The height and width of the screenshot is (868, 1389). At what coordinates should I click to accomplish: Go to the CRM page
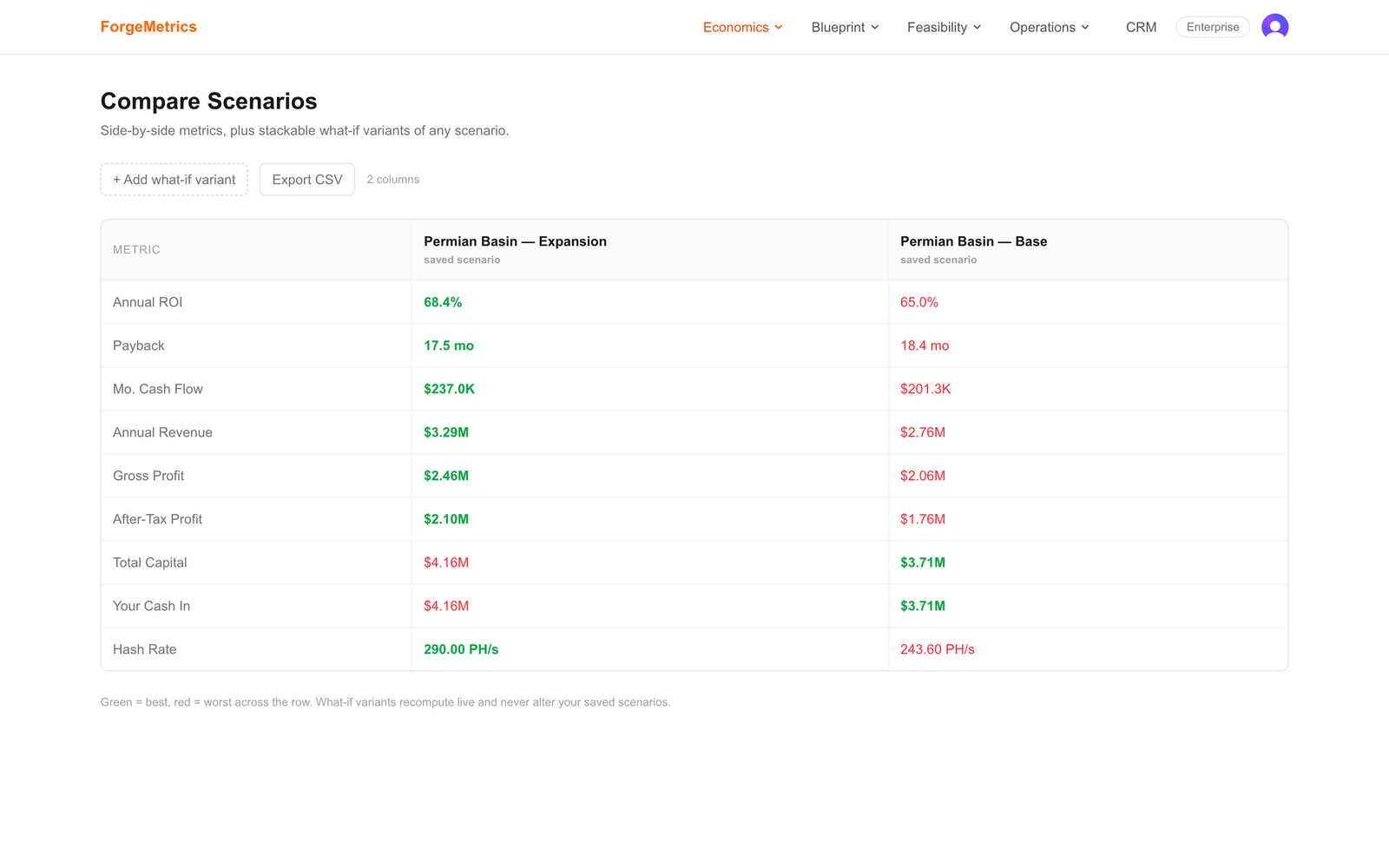1141,27
